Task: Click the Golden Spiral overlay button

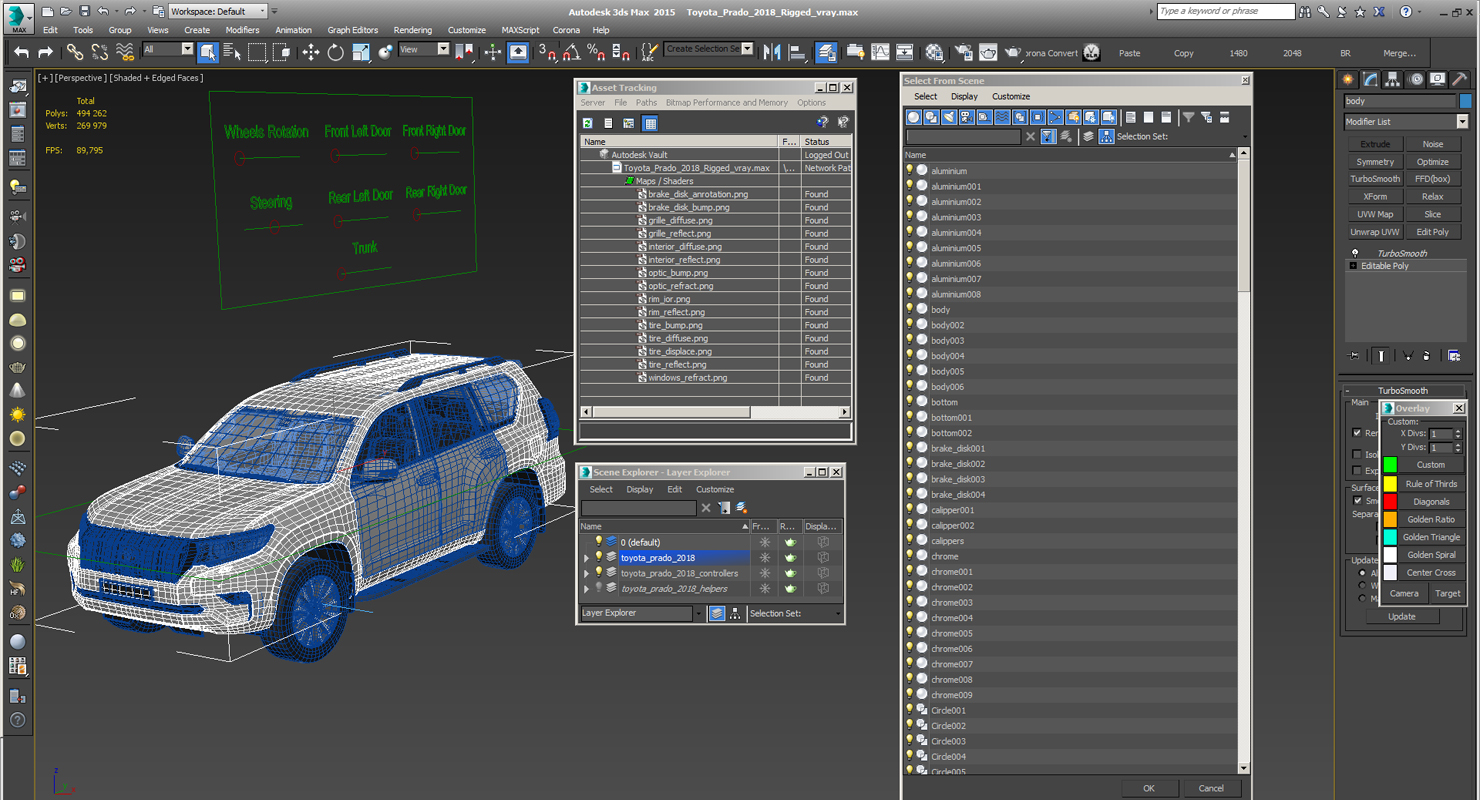Action: click(1431, 555)
